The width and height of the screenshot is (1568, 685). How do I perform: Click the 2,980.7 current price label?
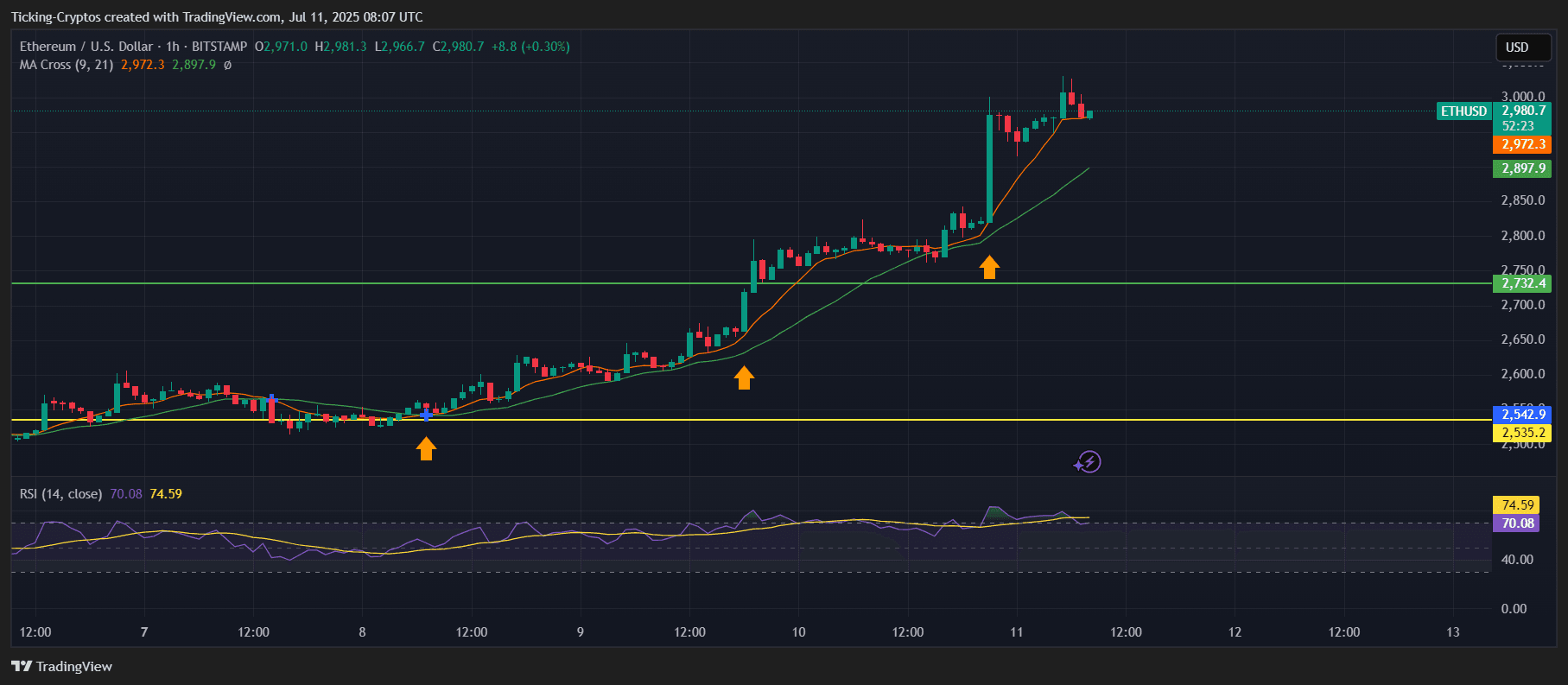point(1522,111)
